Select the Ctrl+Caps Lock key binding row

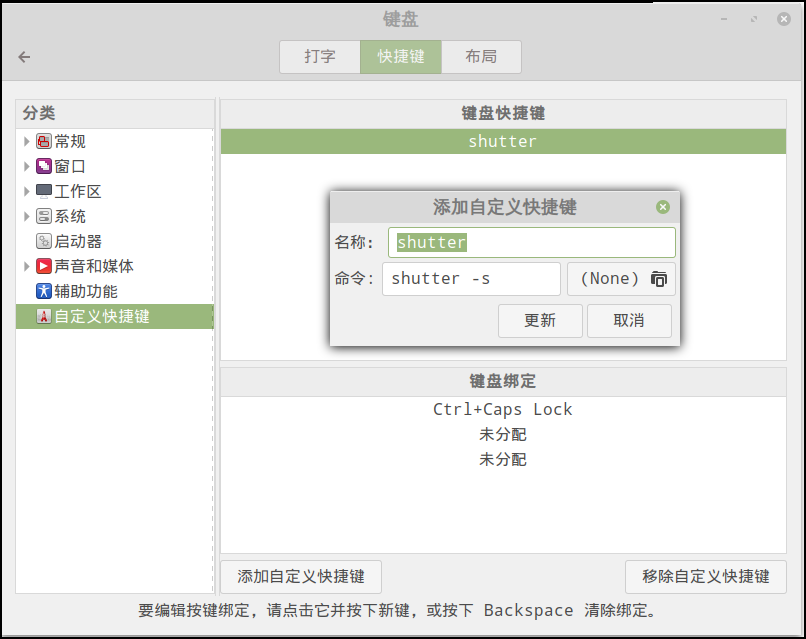pos(502,410)
